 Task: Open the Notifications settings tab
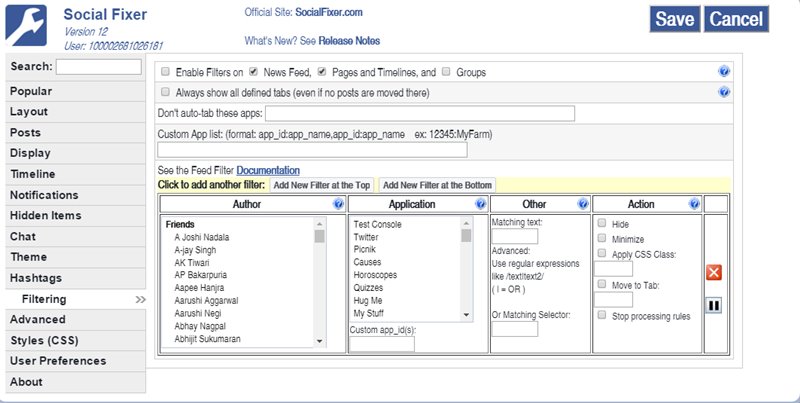coord(75,195)
